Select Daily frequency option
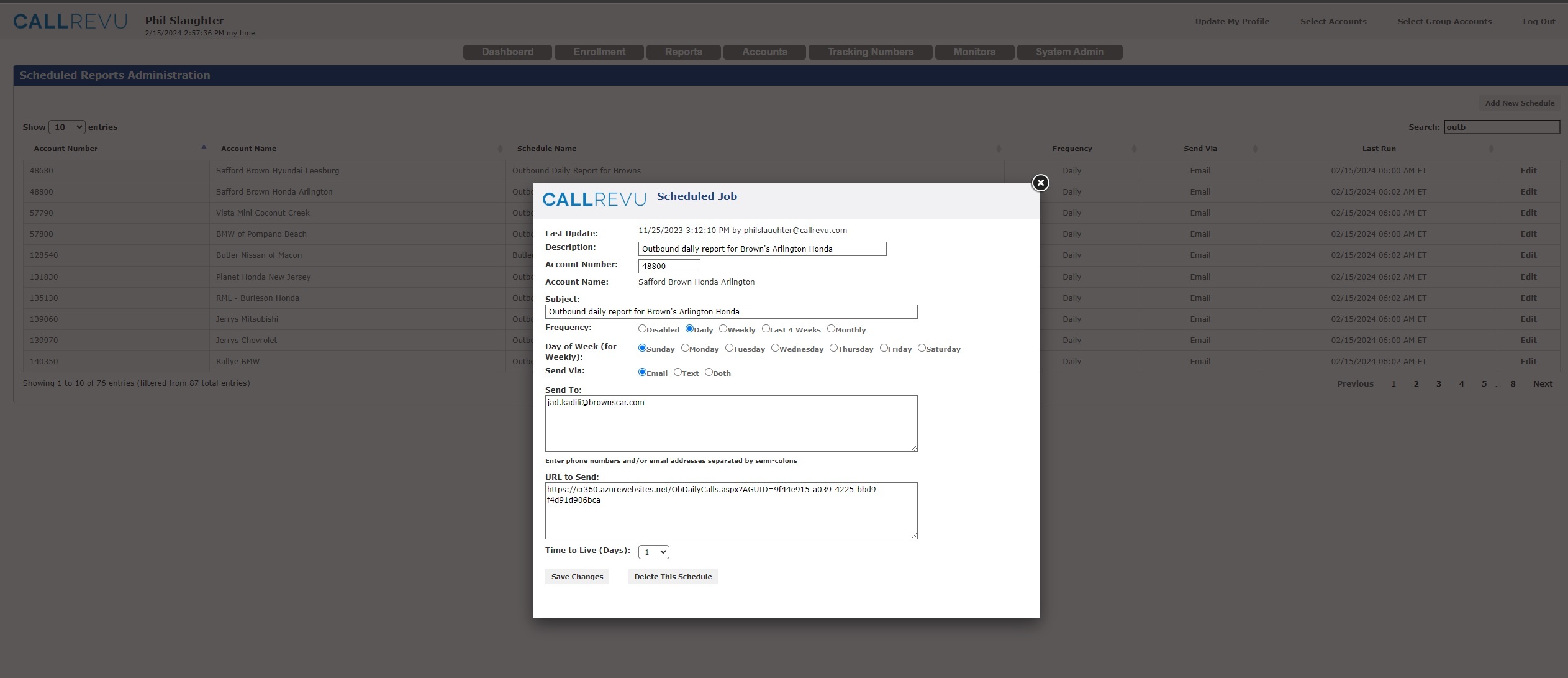The width and height of the screenshot is (1568, 678). (689, 329)
